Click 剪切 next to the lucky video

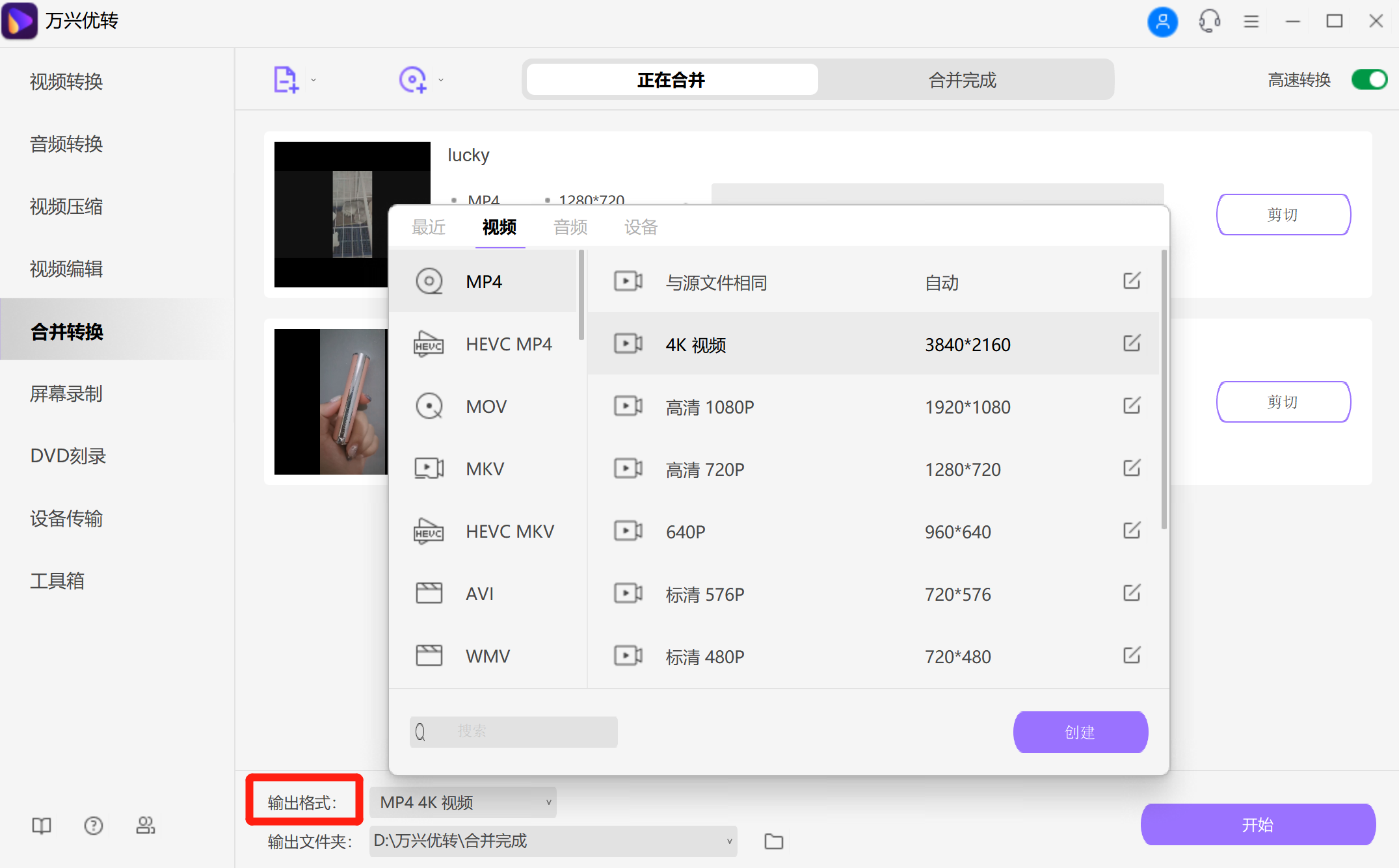(x=1283, y=215)
